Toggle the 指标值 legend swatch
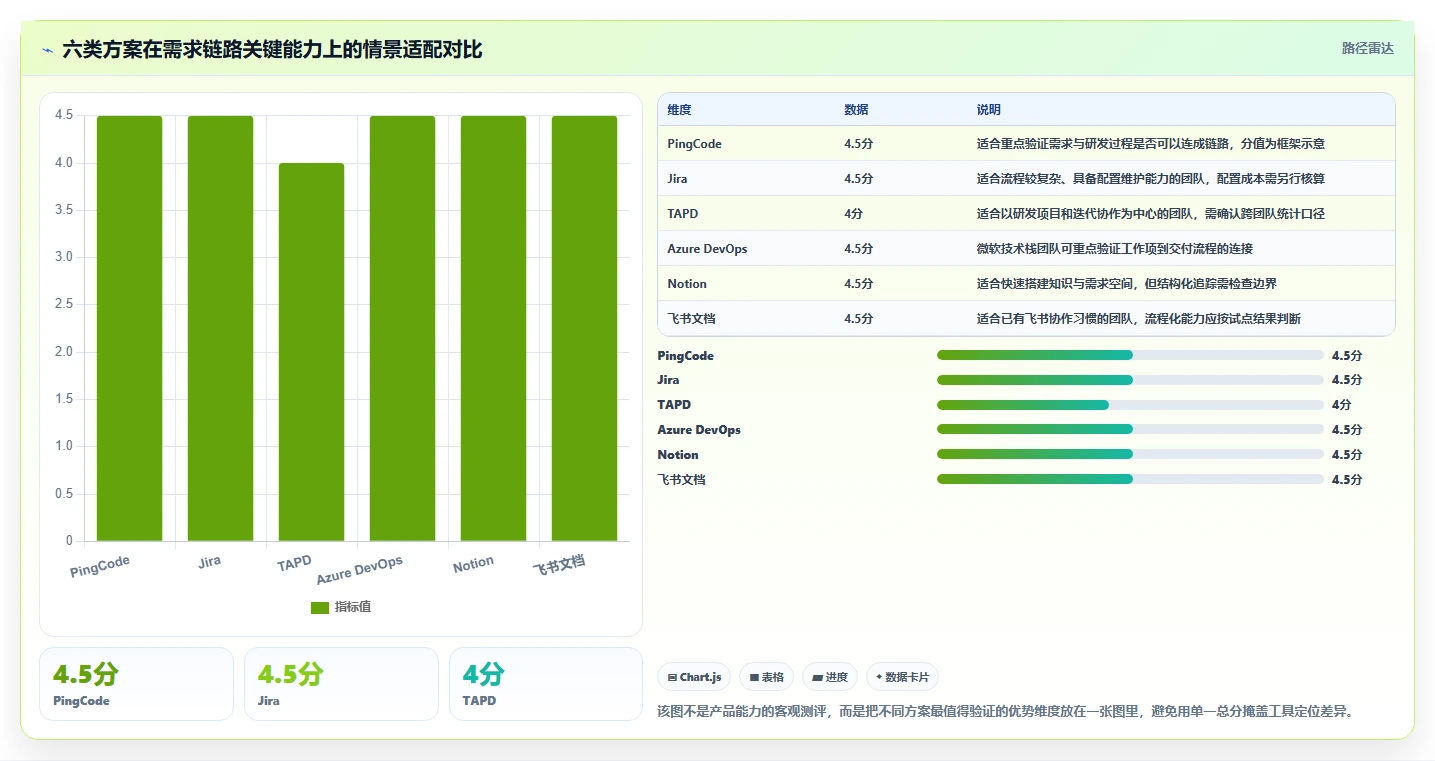This screenshot has width=1435, height=761. [x=320, y=608]
